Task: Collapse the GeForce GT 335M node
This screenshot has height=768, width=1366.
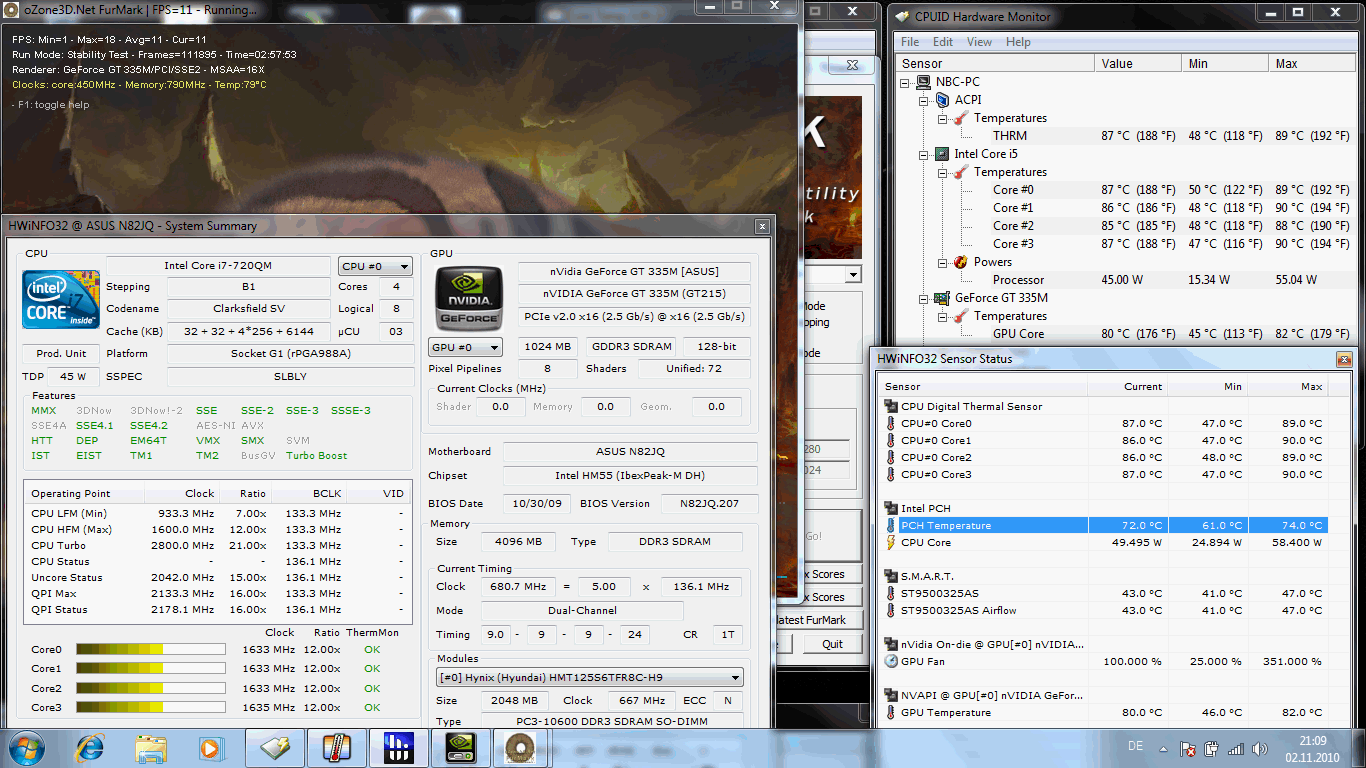Action: click(924, 298)
